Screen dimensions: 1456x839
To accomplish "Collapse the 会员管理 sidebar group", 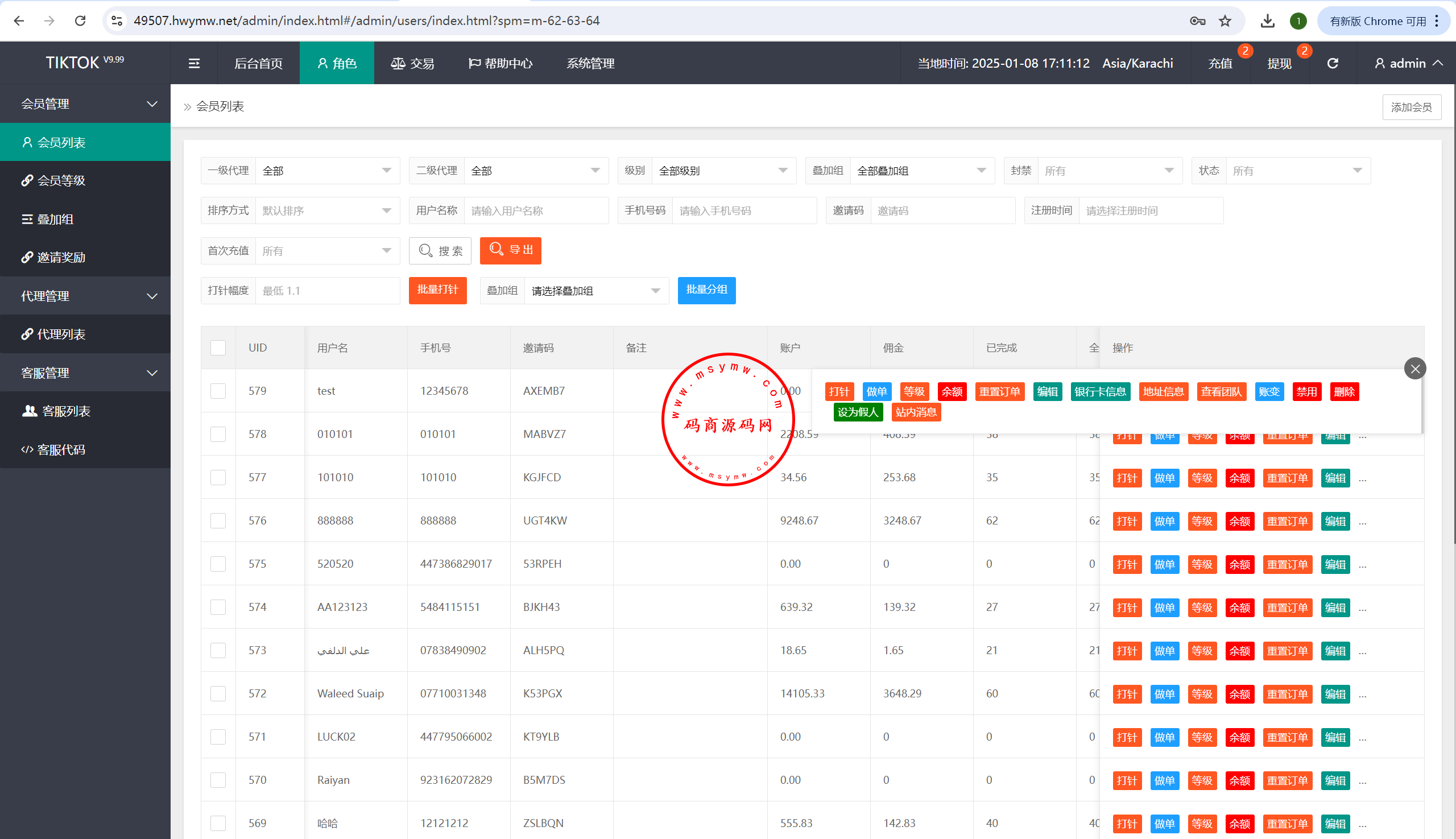I will 85,104.
